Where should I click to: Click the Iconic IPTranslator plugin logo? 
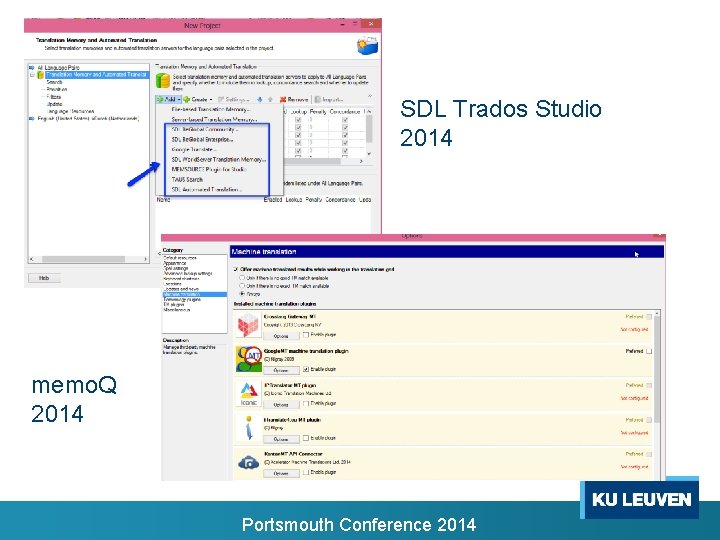pyautogui.click(x=248, y=394)
